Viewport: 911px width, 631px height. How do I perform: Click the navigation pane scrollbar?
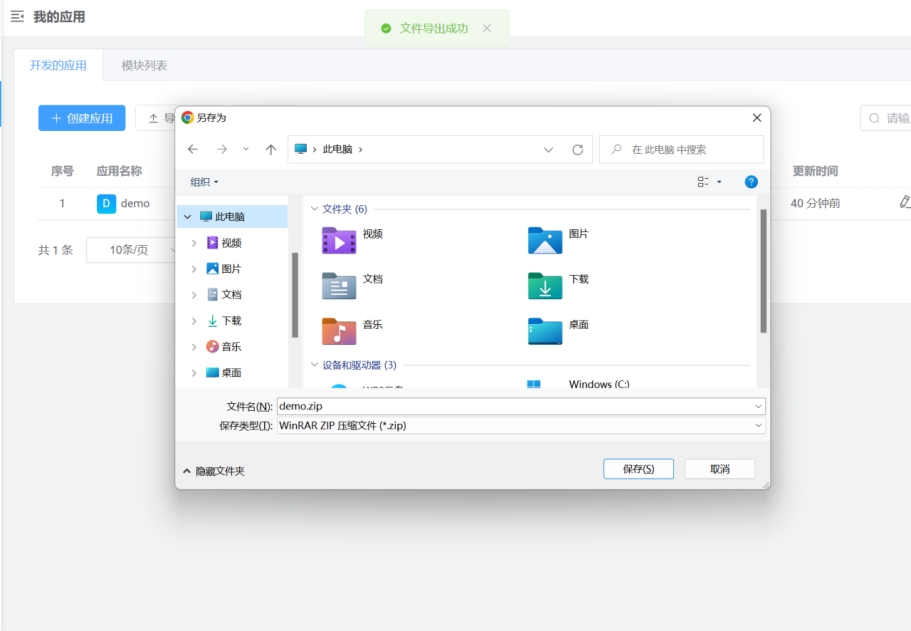pos(295,295)
